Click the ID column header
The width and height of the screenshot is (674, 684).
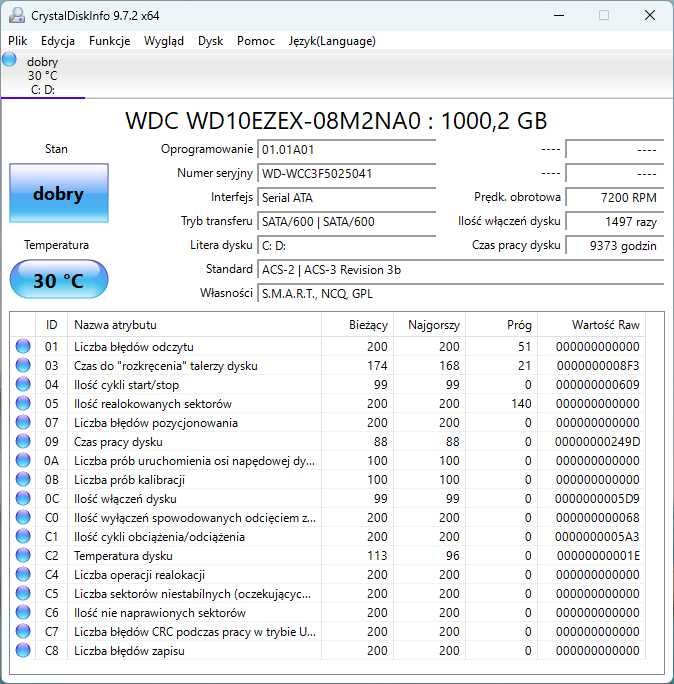coord(51,325)
